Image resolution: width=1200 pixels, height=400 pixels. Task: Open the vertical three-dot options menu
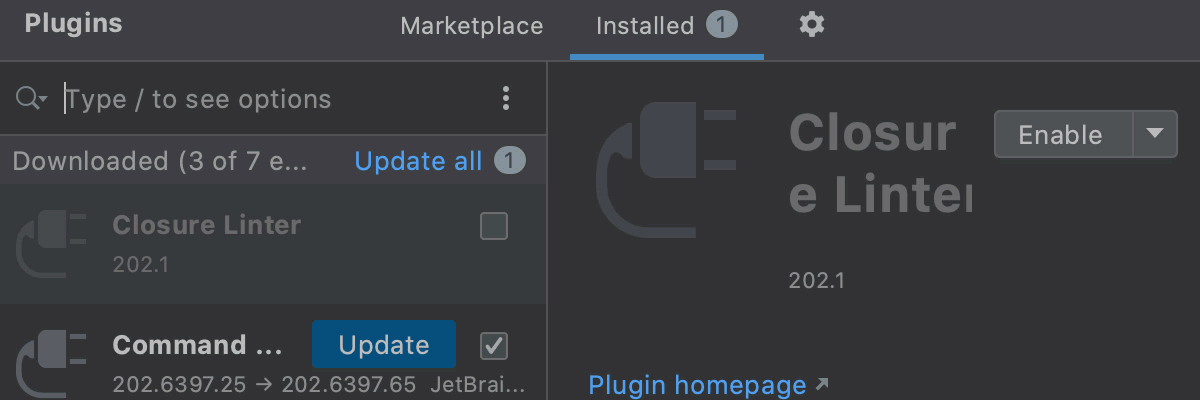[x=506, y=98]
